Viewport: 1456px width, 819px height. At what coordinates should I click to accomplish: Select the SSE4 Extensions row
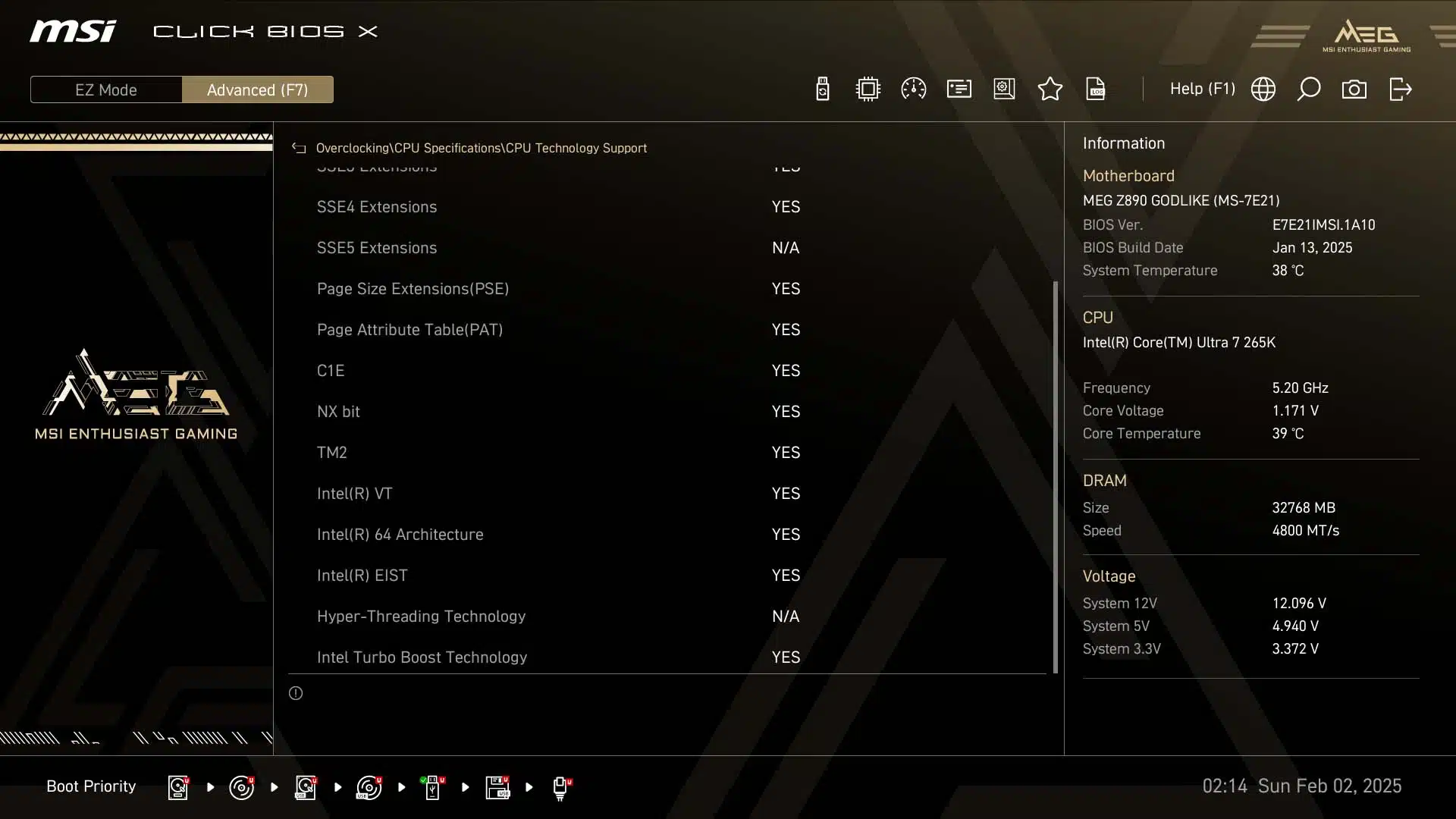pos(667,207)
